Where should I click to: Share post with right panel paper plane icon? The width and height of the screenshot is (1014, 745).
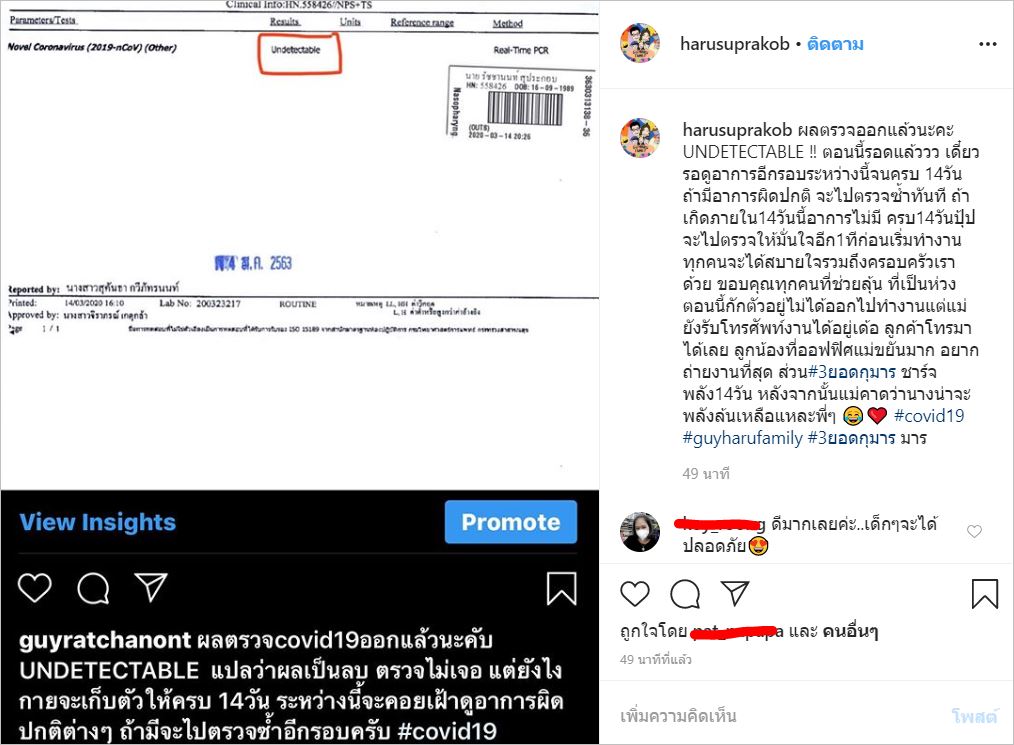pos(735,593)
